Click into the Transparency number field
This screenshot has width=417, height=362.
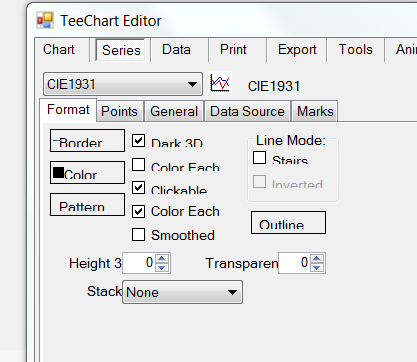(x=295, y=263)
